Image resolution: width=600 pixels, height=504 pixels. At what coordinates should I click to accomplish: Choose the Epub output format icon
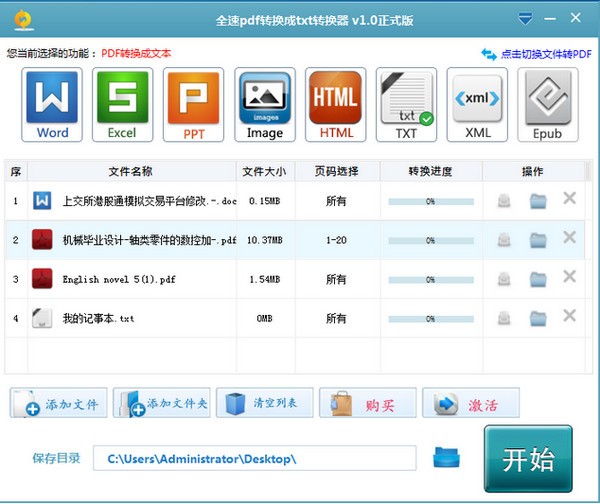[x=547, y=105]
